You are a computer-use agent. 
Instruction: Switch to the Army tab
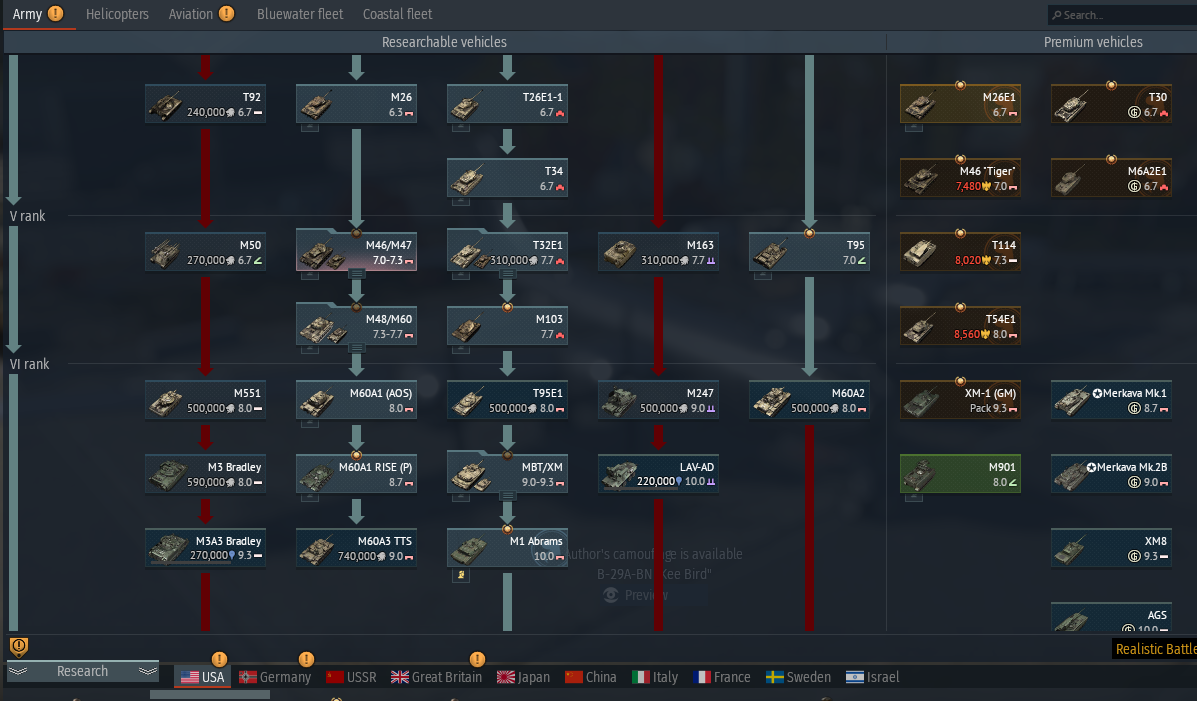[38, 14]
